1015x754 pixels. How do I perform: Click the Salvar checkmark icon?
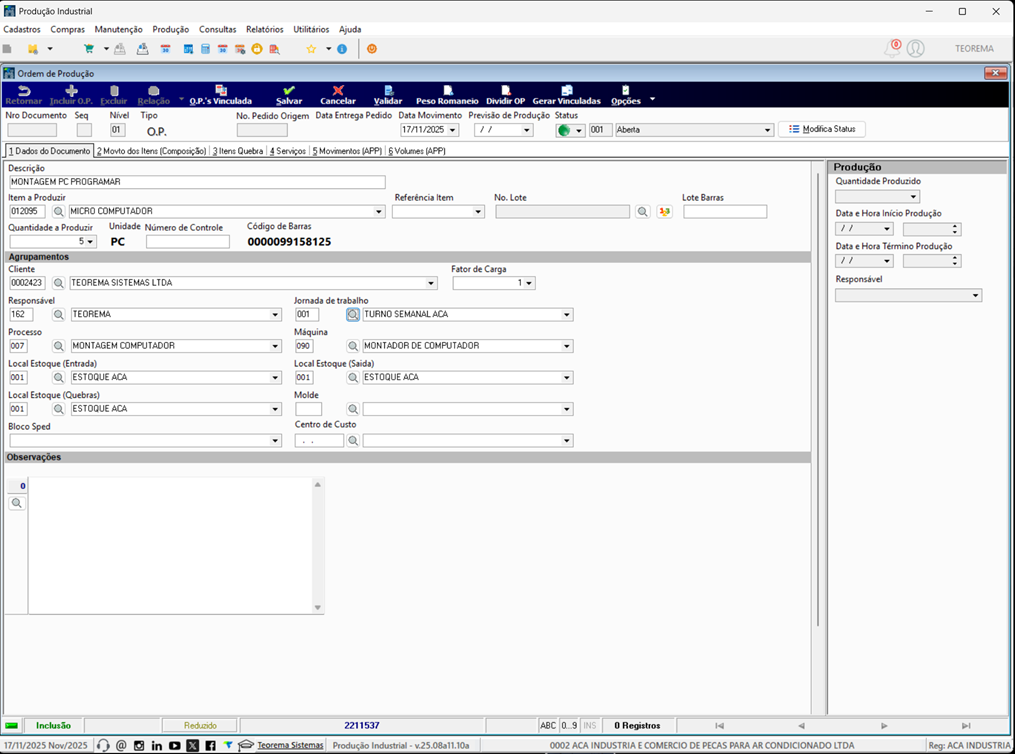coord(289,91)
